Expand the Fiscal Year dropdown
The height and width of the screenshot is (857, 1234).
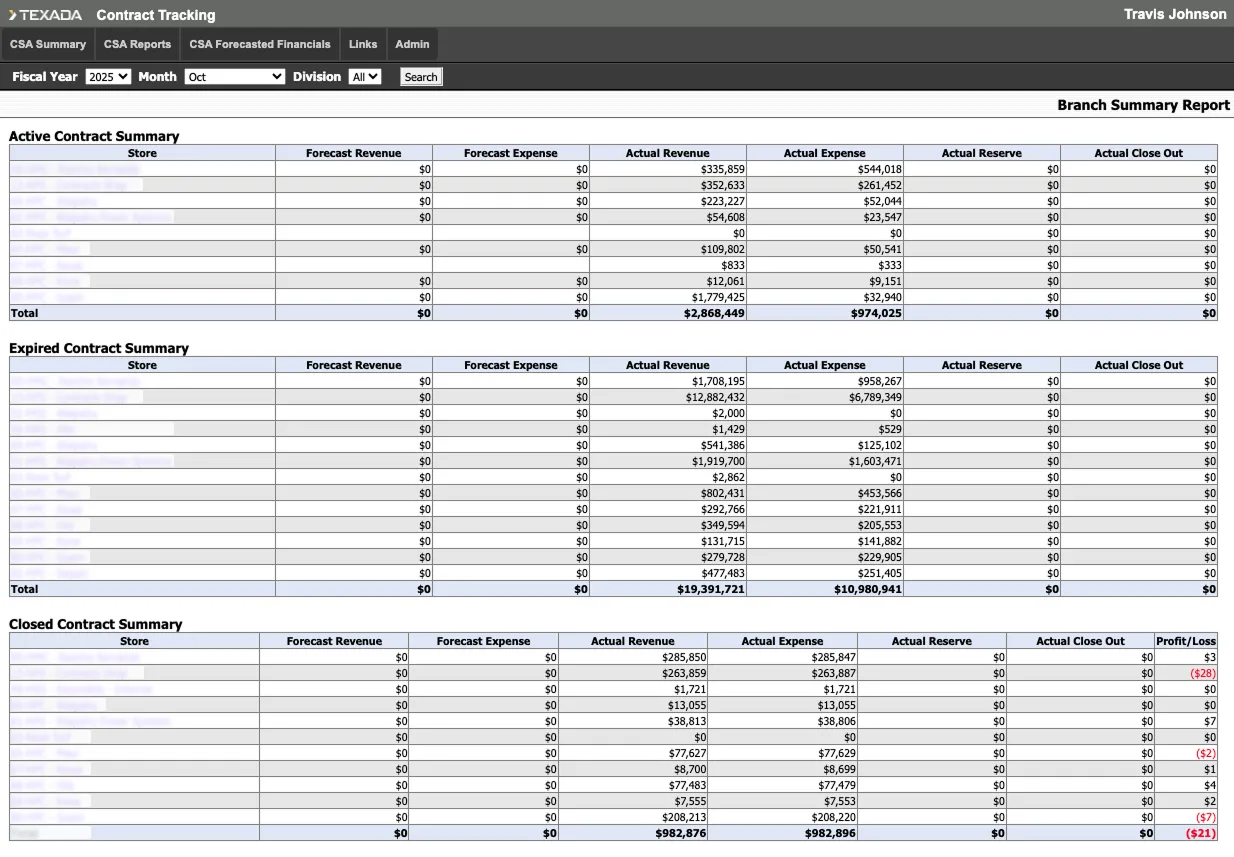pos(108,77)
